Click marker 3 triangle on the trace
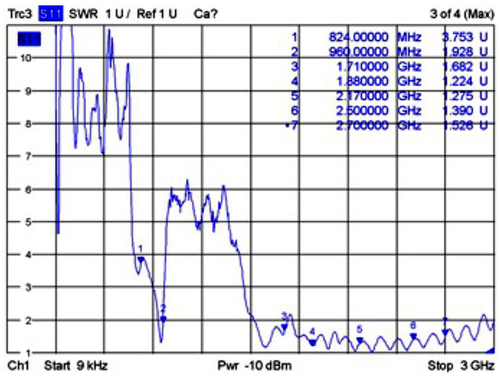Viewport: 500px width, 378px height. tap(284, 327)
